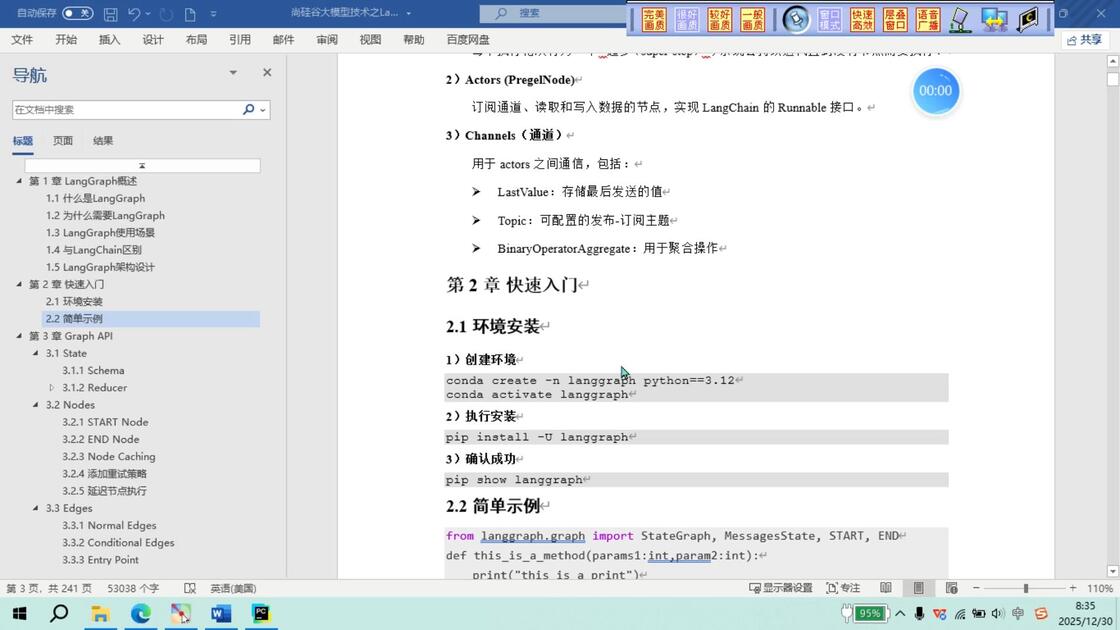The image size is (1120, 630).
Task: Open the 设计 ribbon tab
Action: point(153,39)
